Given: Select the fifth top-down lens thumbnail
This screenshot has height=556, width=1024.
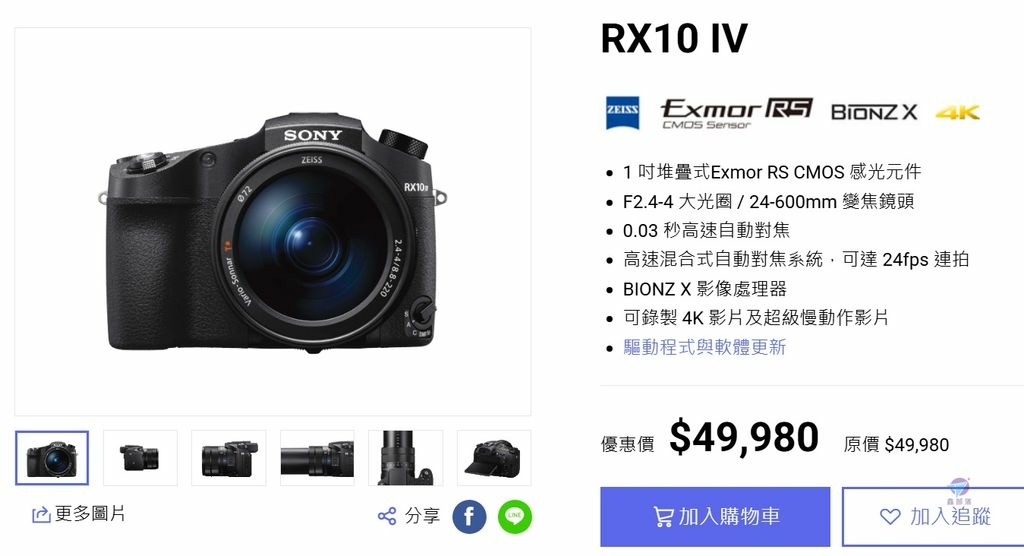Looking at the screenshot, I should pyautogui.click(x=406, y=458).
